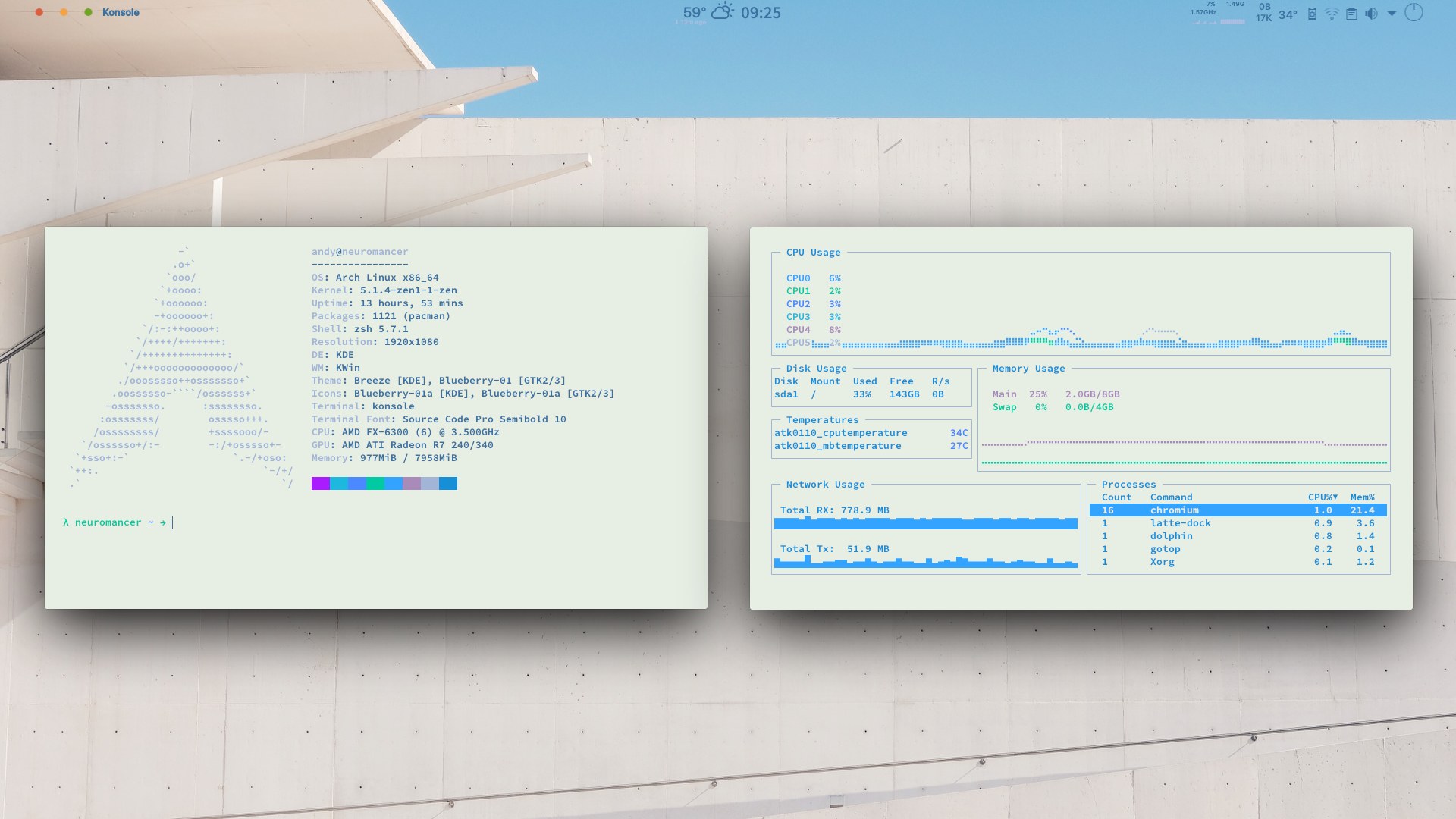This screenshot has width=1456, height=819.
Task: Click the Swap 0% memory line
Action: pyautogui.click(x=1053, y=407)
